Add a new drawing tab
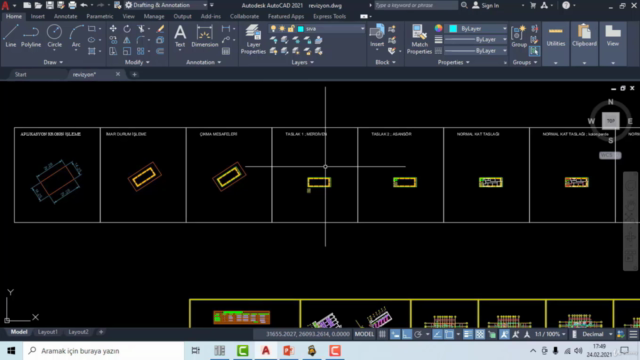Viewport: 640px width, 360px height. (x=134, y=74)
